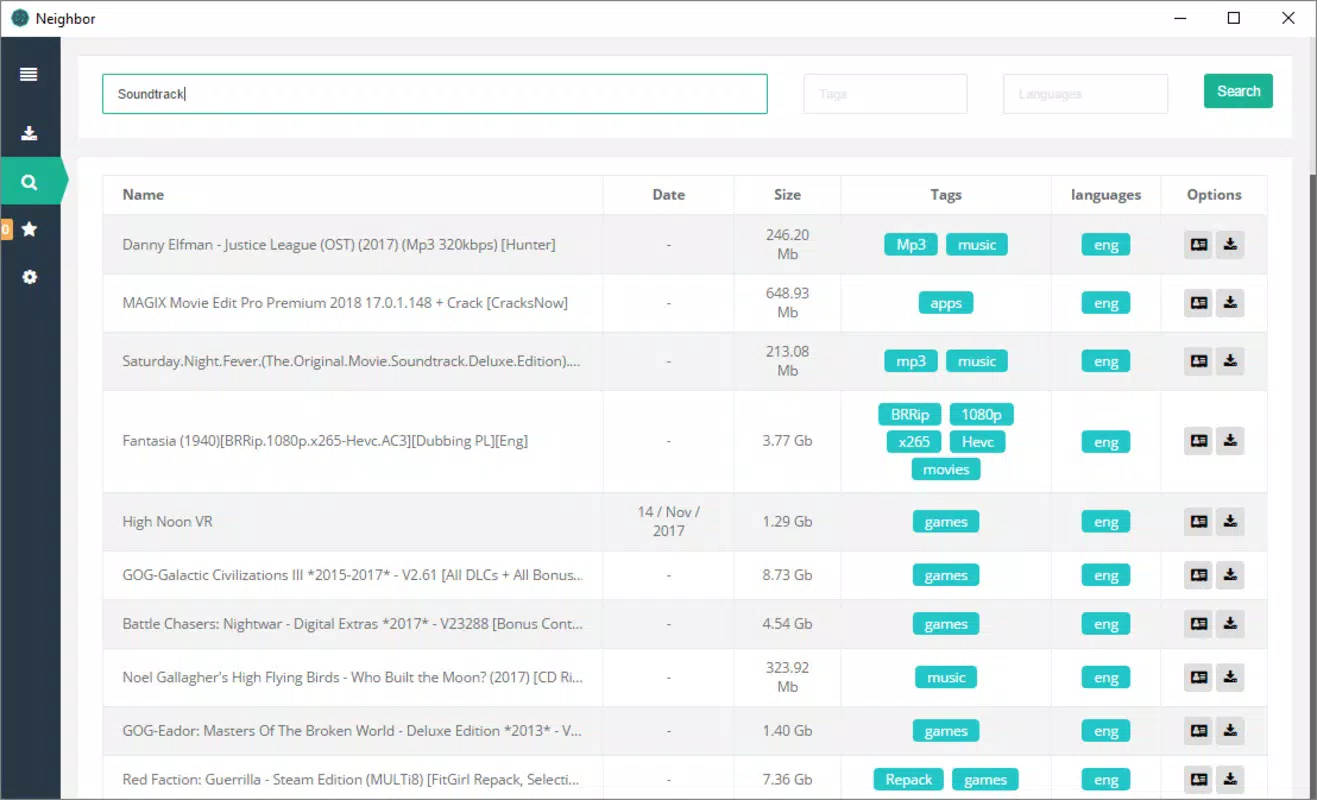Screen dimensions: 1317x800
Task: View details card for MAGIX Movie Edit row
Action: tap(1198, 303)
